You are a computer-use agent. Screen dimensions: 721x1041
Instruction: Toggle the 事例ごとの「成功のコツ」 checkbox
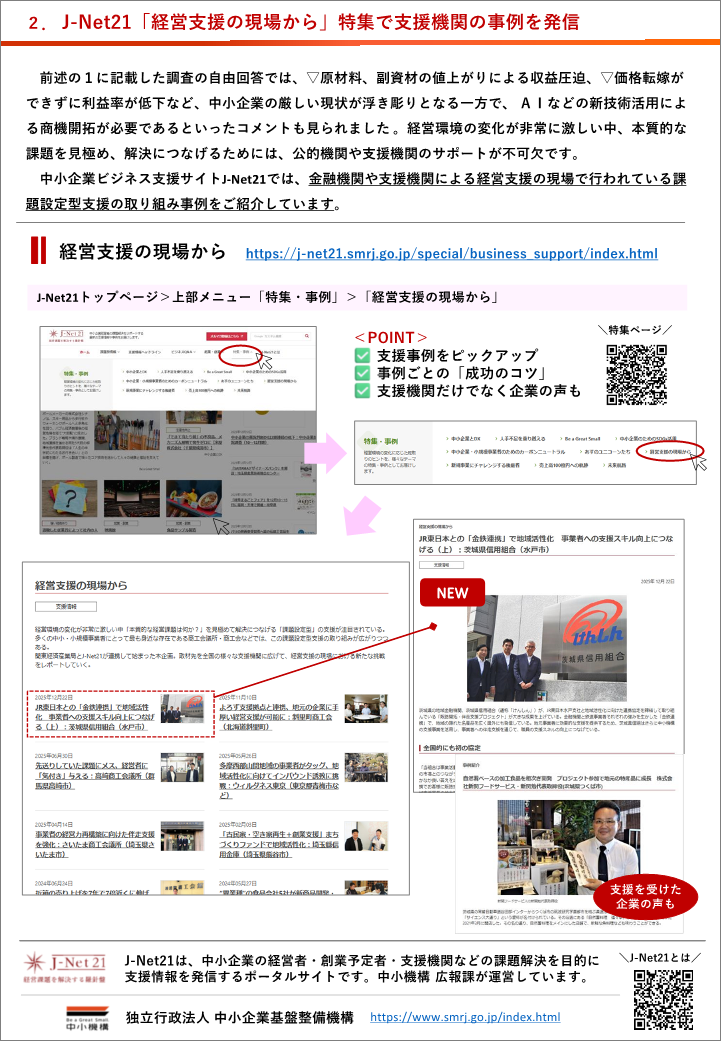click(x=363, y=373)
